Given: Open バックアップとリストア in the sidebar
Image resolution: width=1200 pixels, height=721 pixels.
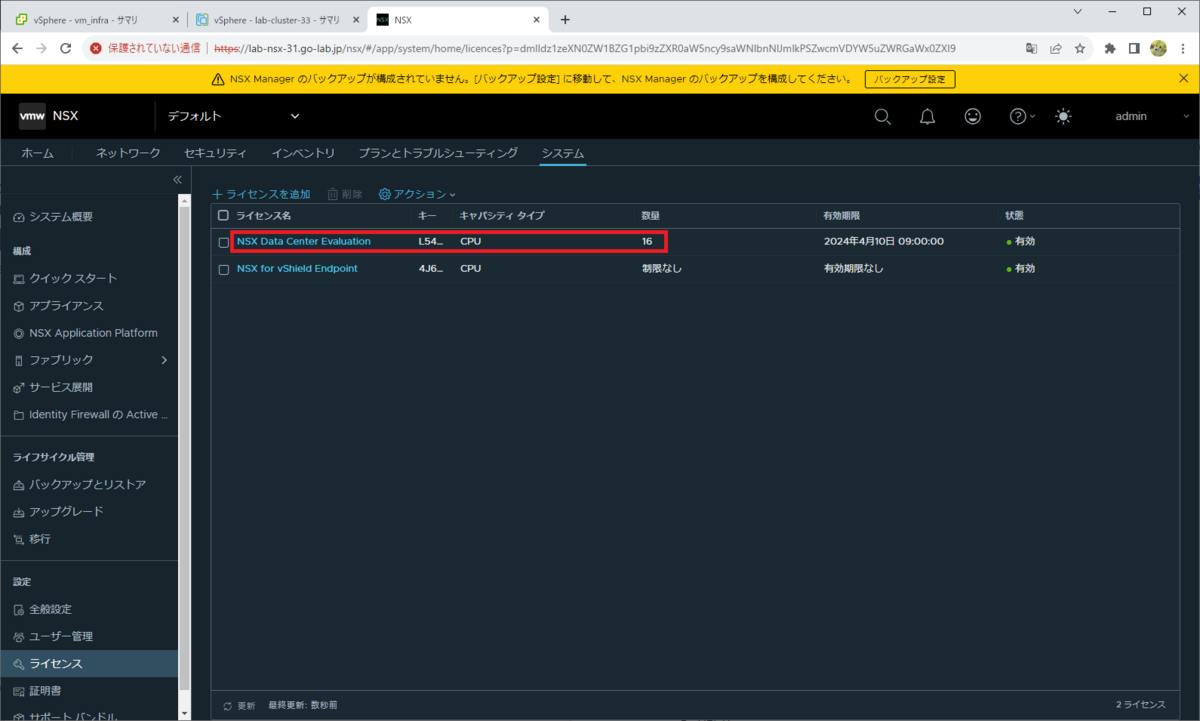Looking at the screenshot, I should click(x=89, y=484).
